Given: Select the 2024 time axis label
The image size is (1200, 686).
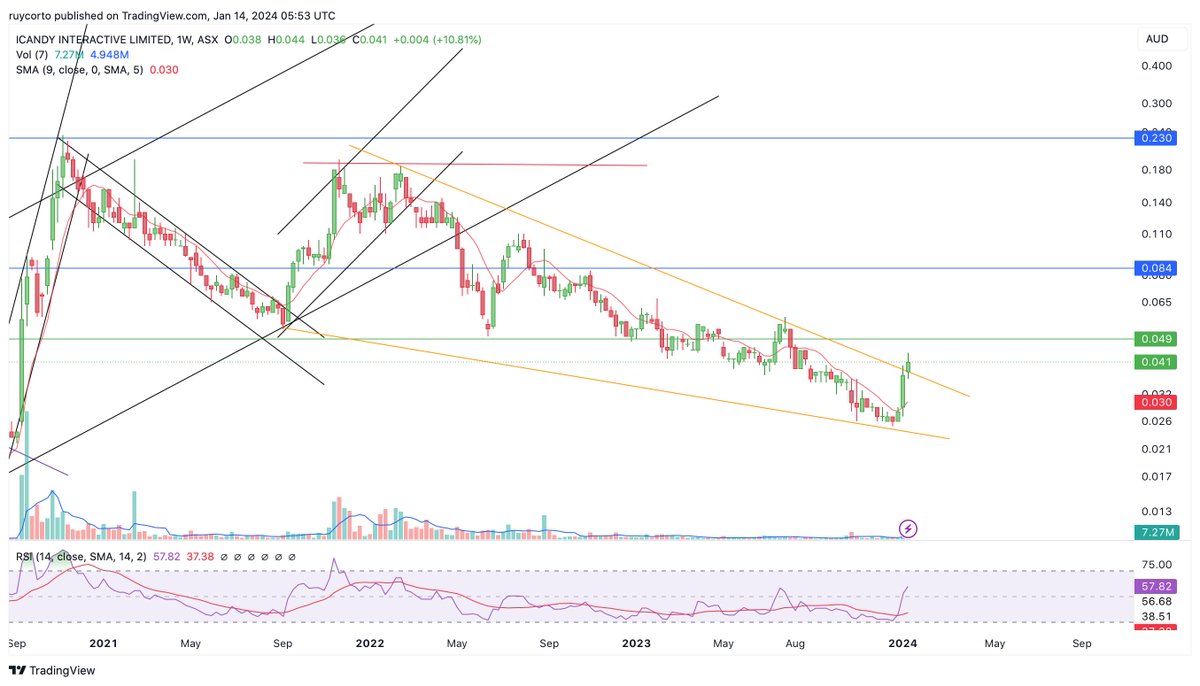Looking at the screenshot, I should 904,645.
